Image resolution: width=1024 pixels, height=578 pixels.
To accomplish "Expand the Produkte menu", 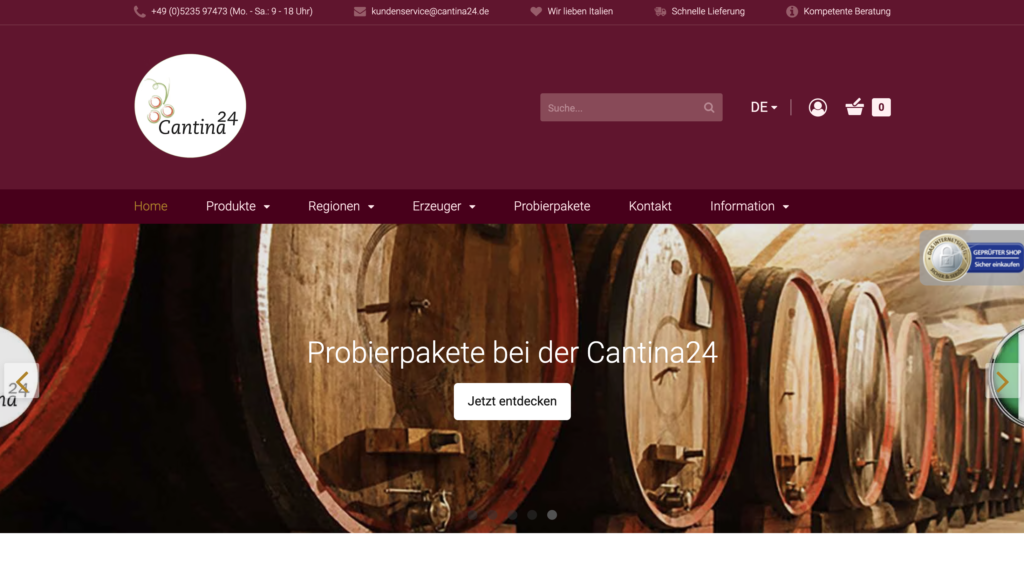I will coord(238,206).
